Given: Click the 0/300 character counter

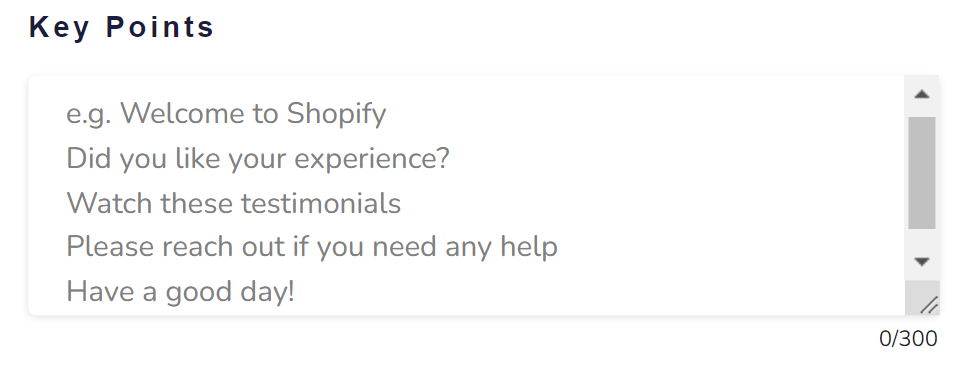Looking at the screenshot, I should pyautogui.click(x=908, y=339).
